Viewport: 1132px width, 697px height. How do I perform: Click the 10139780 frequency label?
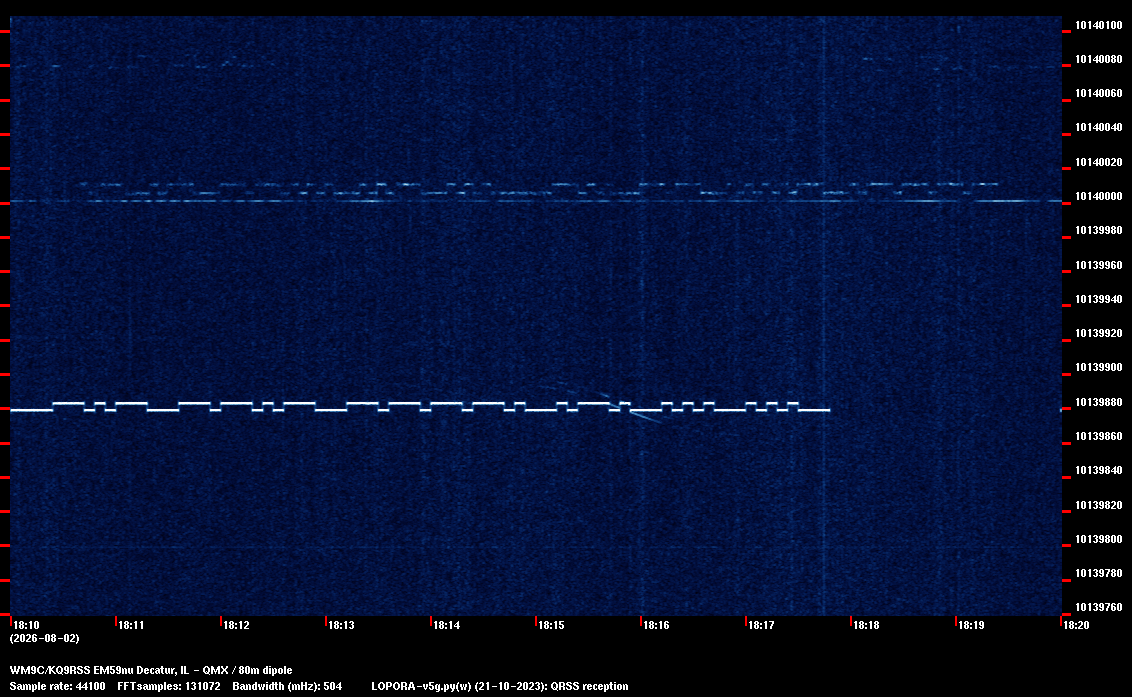click(1099, 573)
